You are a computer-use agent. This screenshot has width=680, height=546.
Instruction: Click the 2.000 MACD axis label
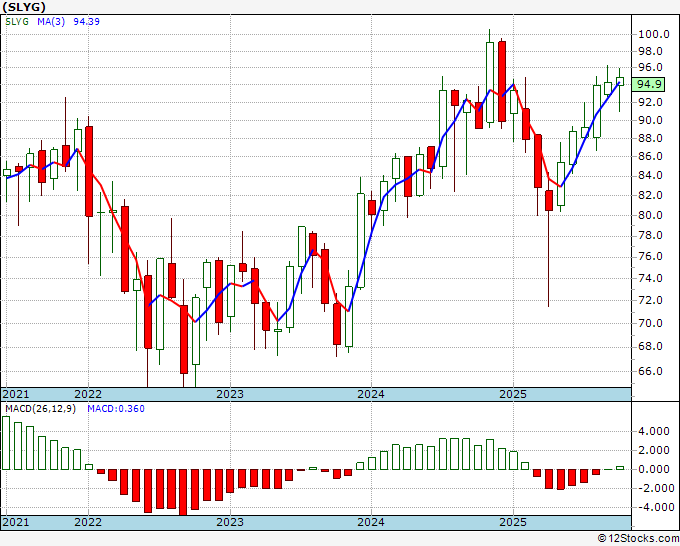pyautogui.click(x=654, y=451)
